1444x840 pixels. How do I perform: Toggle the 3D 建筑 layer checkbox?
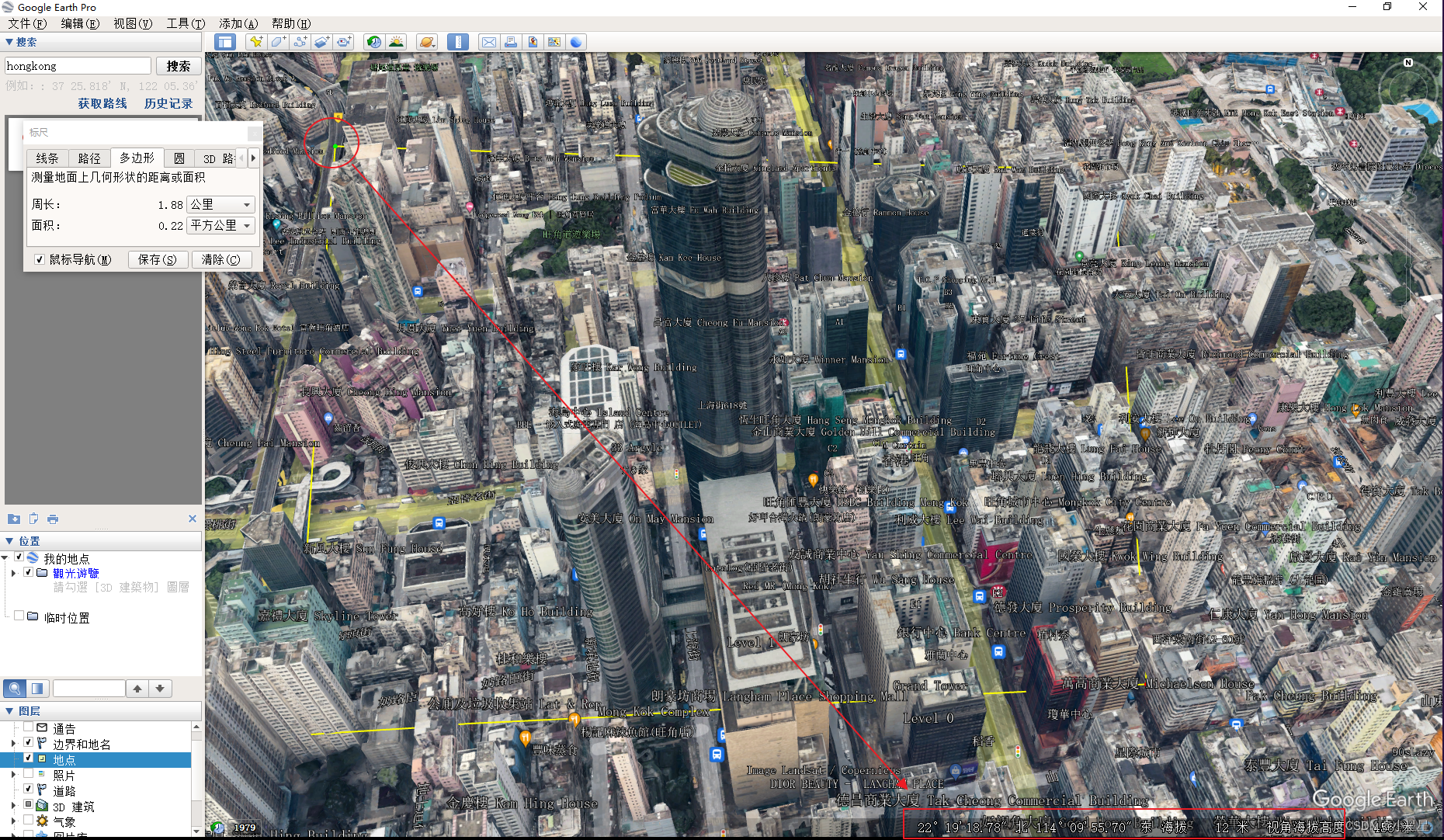click(29, 805)
